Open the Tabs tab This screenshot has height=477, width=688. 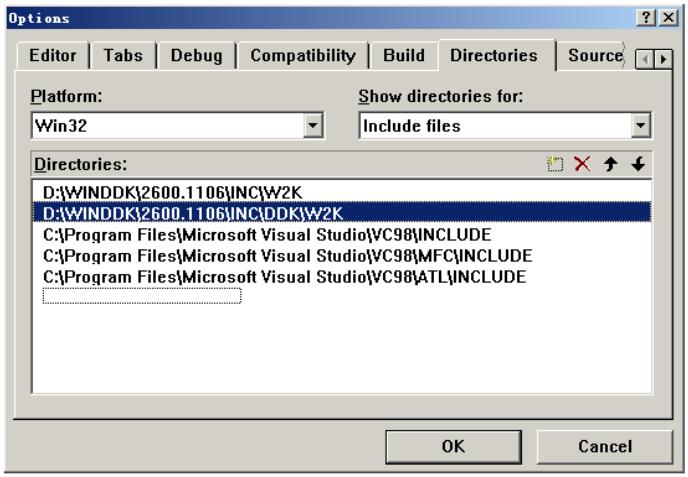coord(123,56)
